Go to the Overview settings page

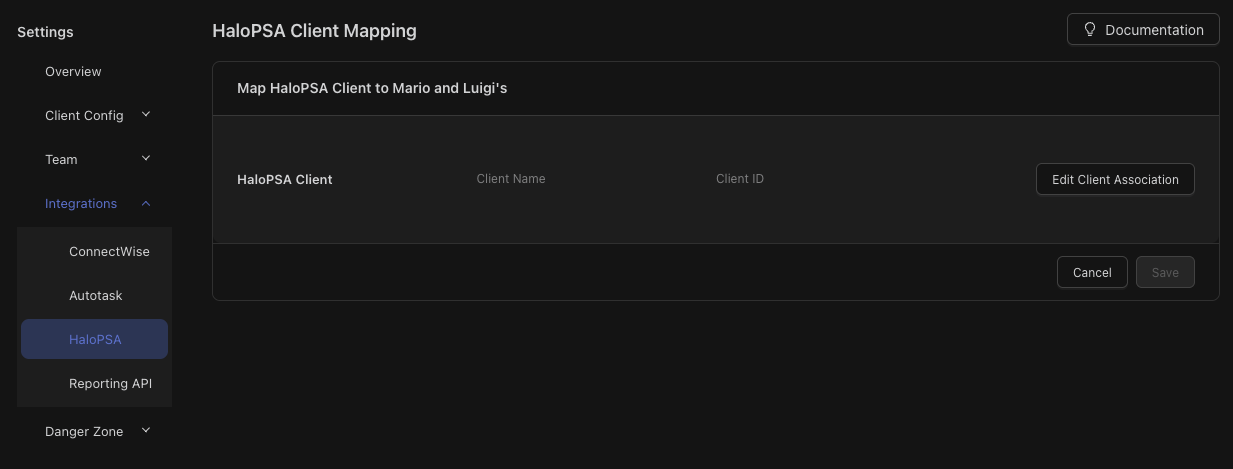[73, 72]
